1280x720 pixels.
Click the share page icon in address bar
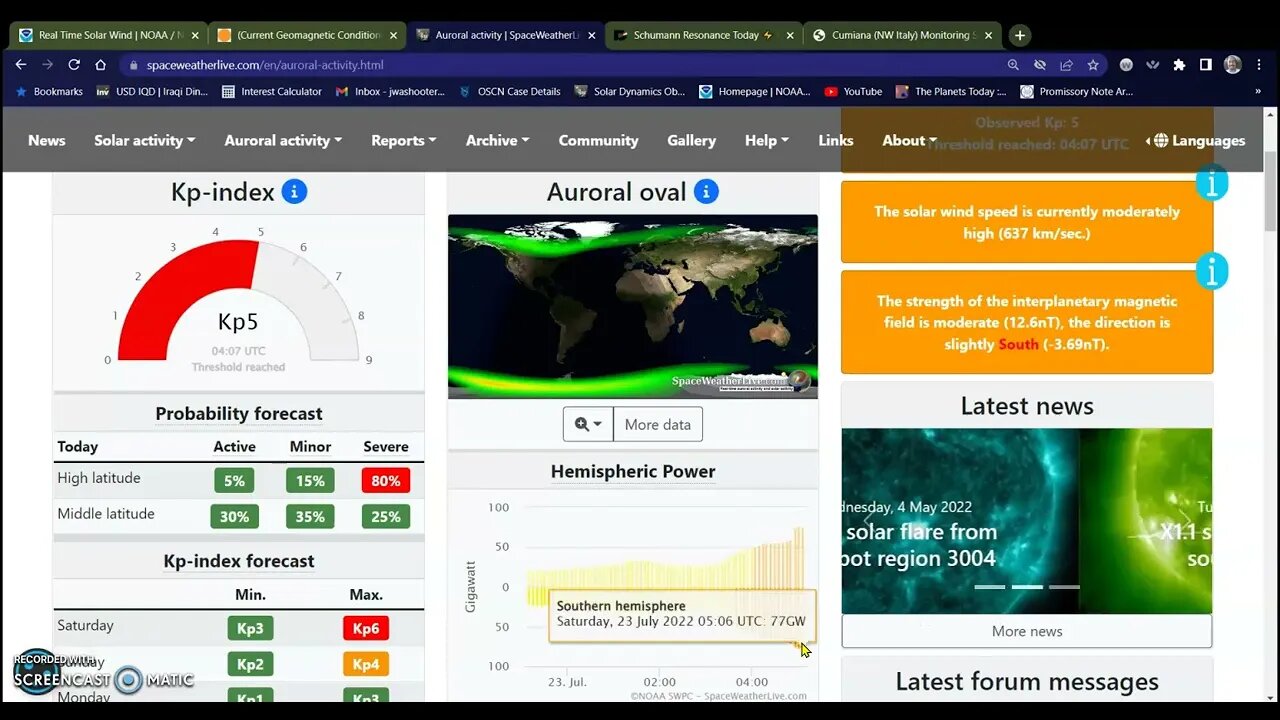(1067, 65)
